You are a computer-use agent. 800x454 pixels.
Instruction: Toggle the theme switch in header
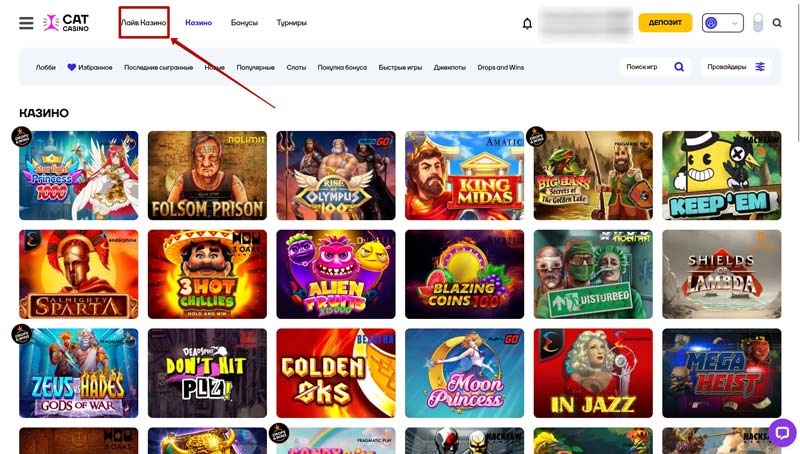pyautogui.click(x=757, y=22)
